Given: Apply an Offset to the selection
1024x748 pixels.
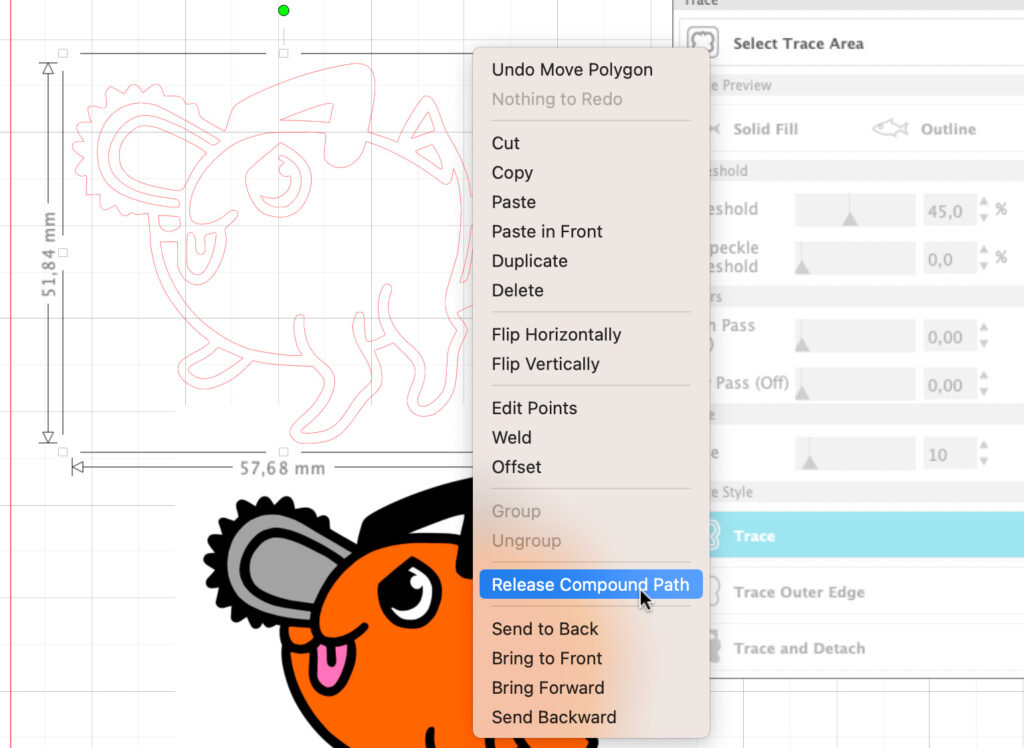Looking at the screenshot, I should pyautogui.click(x=516, y=467).
